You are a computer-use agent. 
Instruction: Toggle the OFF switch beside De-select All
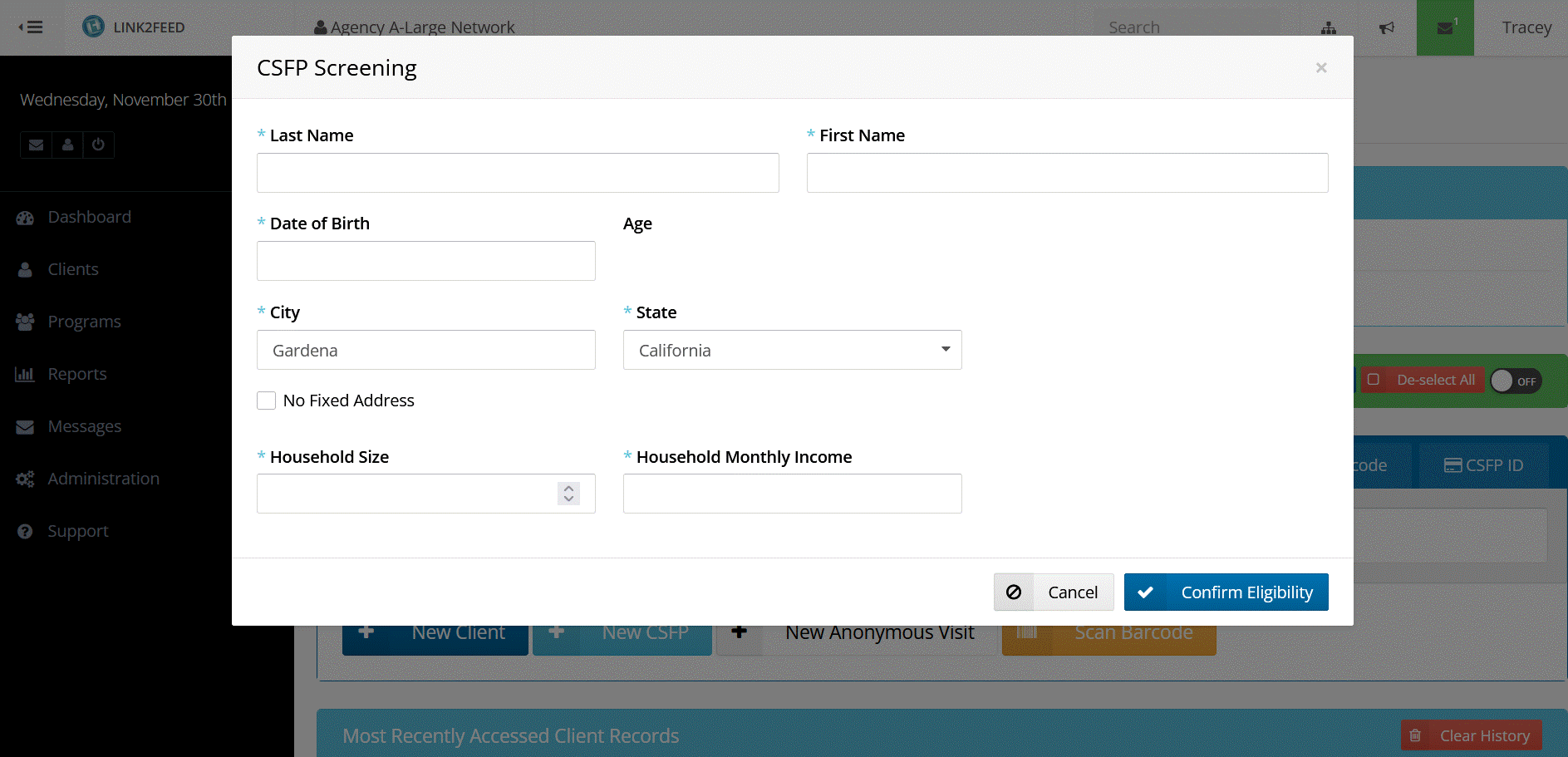1516,381
